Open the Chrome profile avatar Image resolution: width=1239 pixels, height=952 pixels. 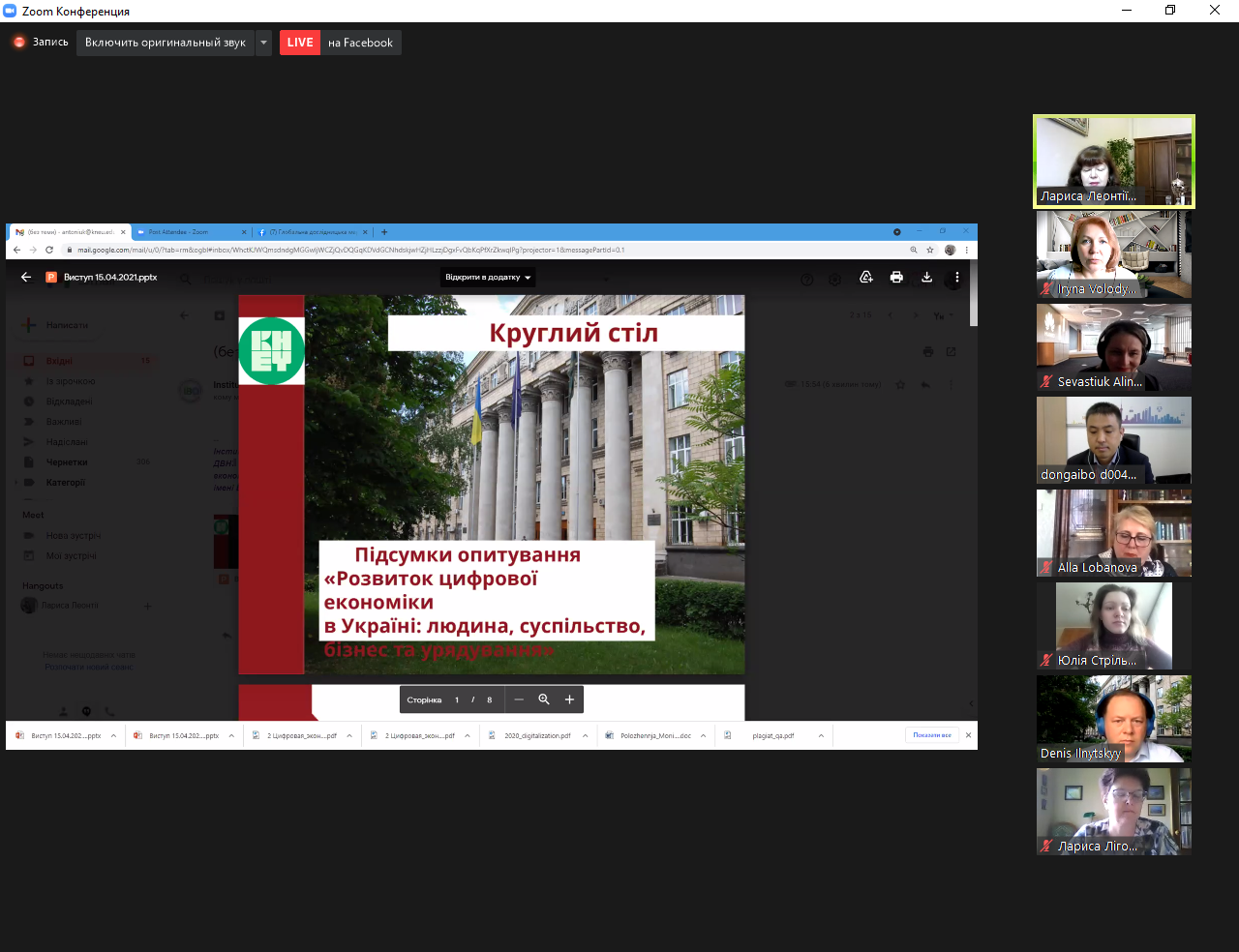point(951,250)
